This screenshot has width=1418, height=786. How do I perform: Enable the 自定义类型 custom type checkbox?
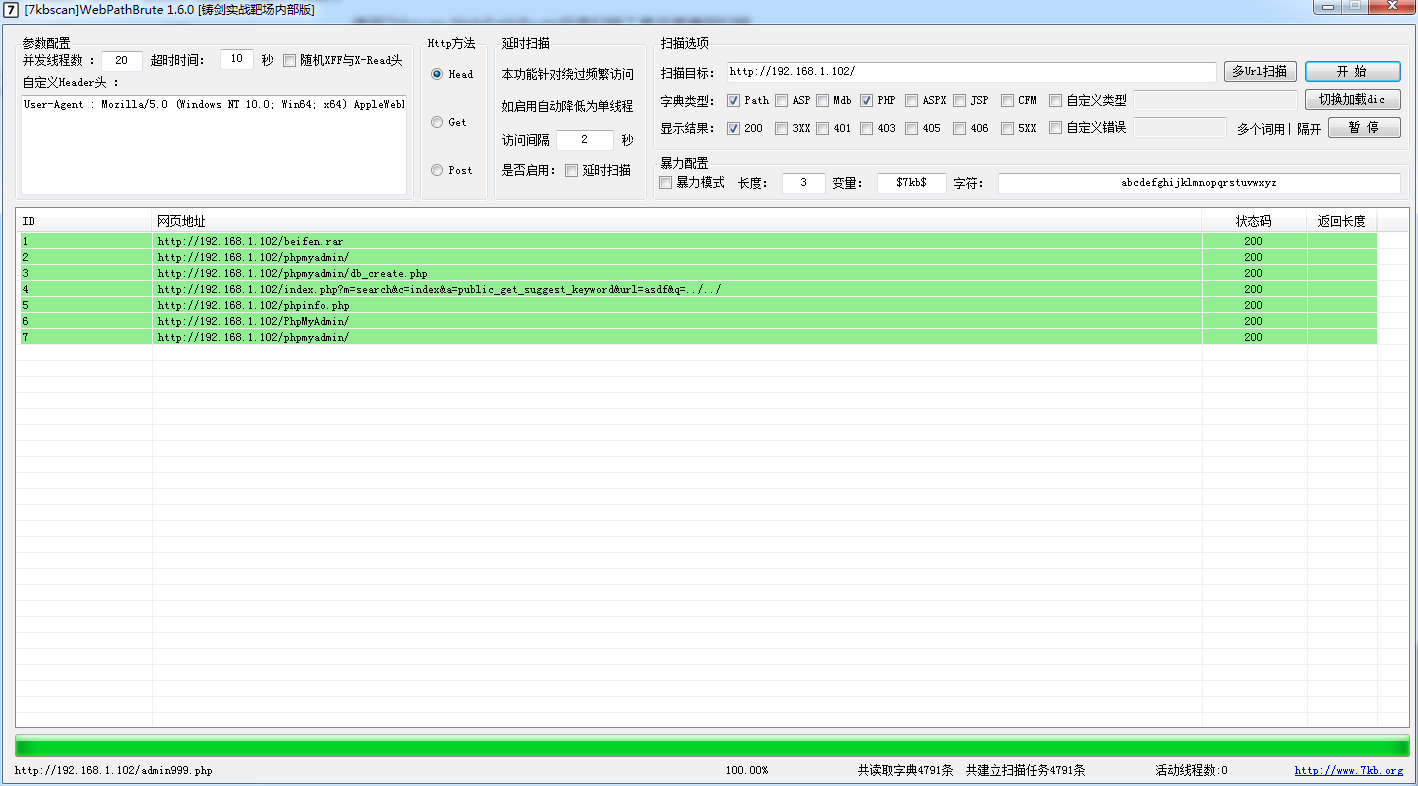tap(1056, 100)
